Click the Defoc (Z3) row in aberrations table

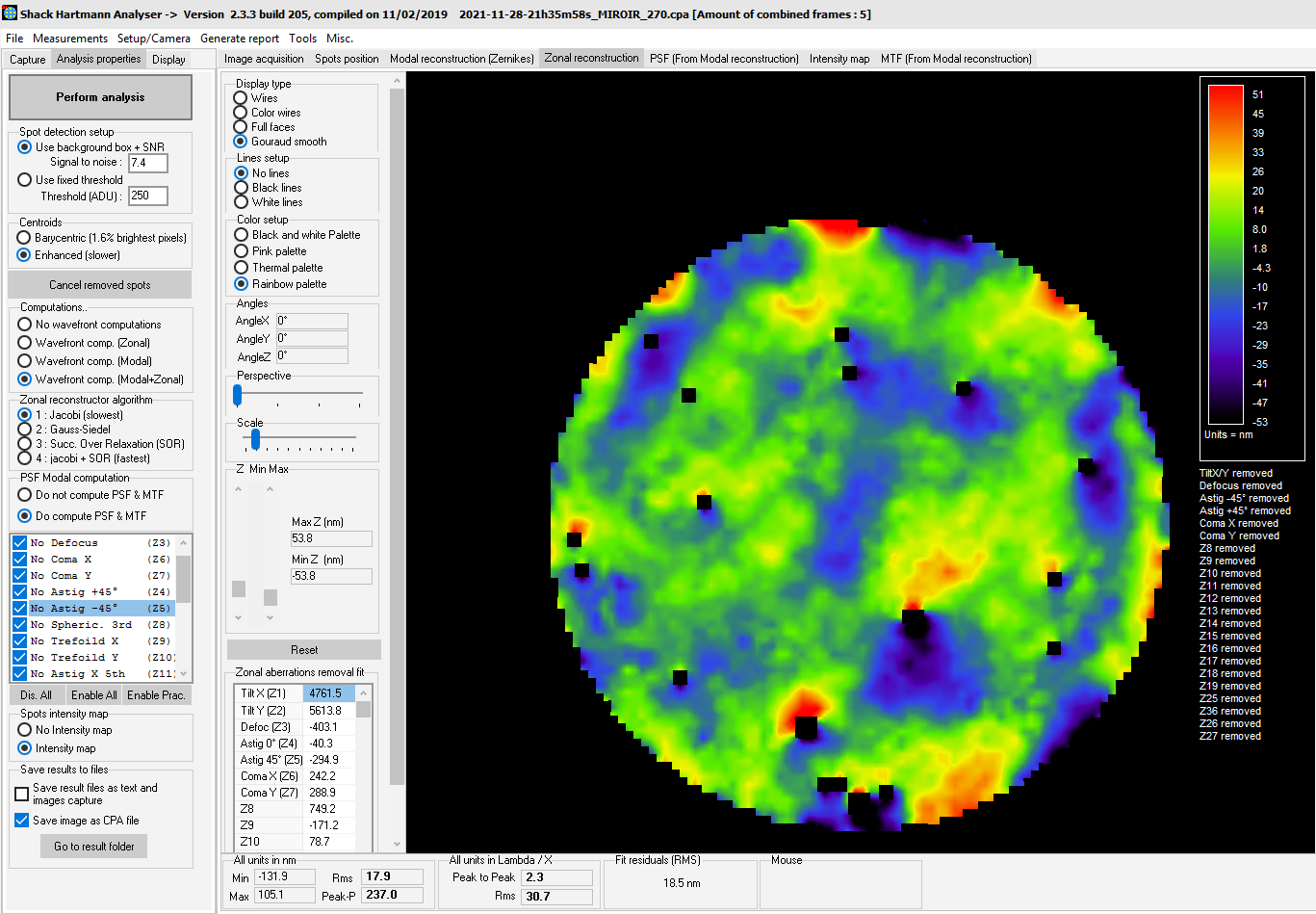[296, 727]
